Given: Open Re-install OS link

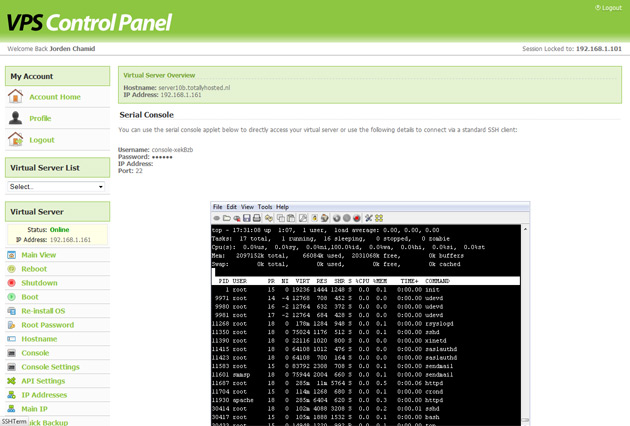Looking at the screenshot, I should (x=43, y=311).
